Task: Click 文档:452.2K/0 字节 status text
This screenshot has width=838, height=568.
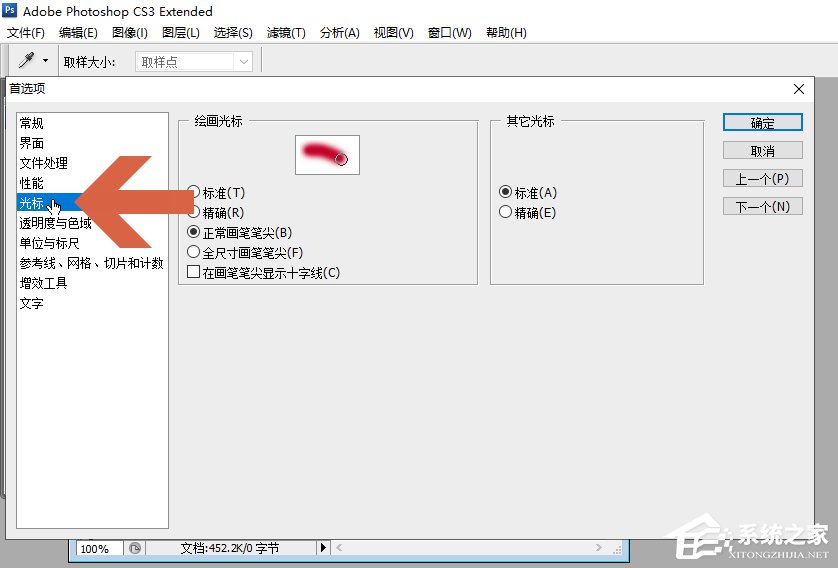Action: (230, 548)
